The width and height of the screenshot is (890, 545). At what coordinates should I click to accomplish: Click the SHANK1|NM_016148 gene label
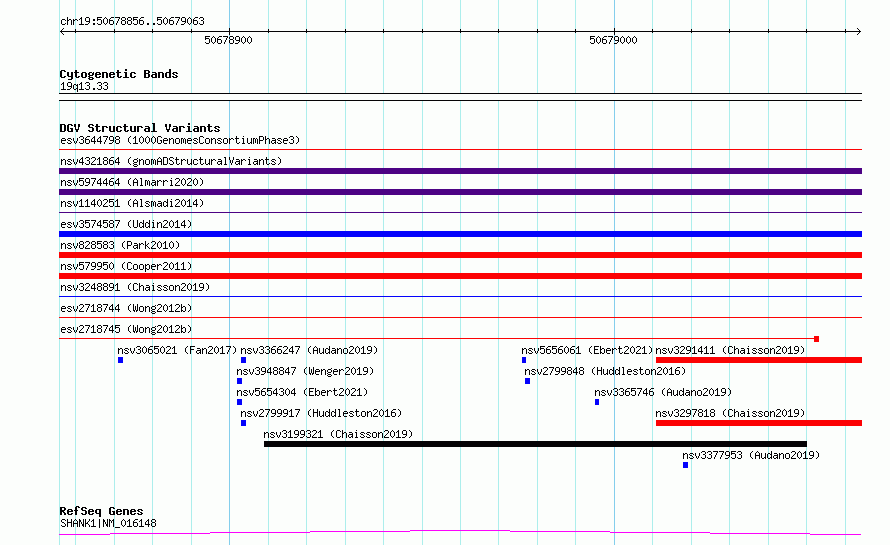pyautogui.click(x=108, y=523)
